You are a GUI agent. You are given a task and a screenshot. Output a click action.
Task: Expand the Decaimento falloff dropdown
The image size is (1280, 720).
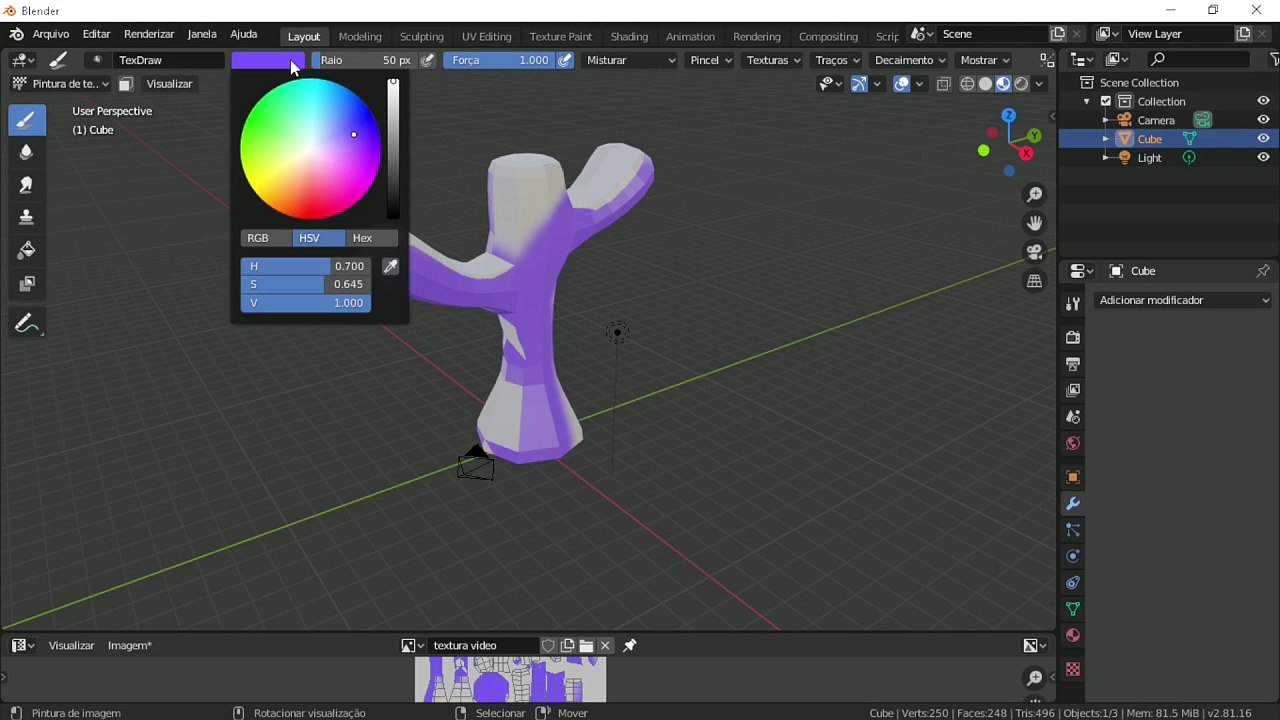point(910,60)
